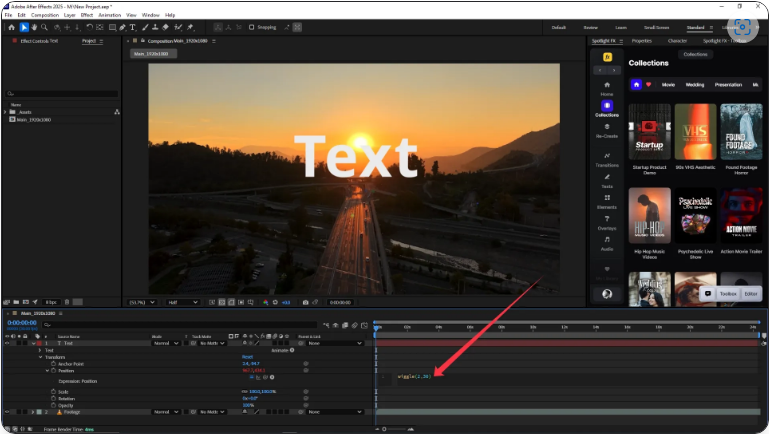Viewport: 769px width, 434px height.
Task: Click Reset next to Transform
Action: [x=248, y=357]
